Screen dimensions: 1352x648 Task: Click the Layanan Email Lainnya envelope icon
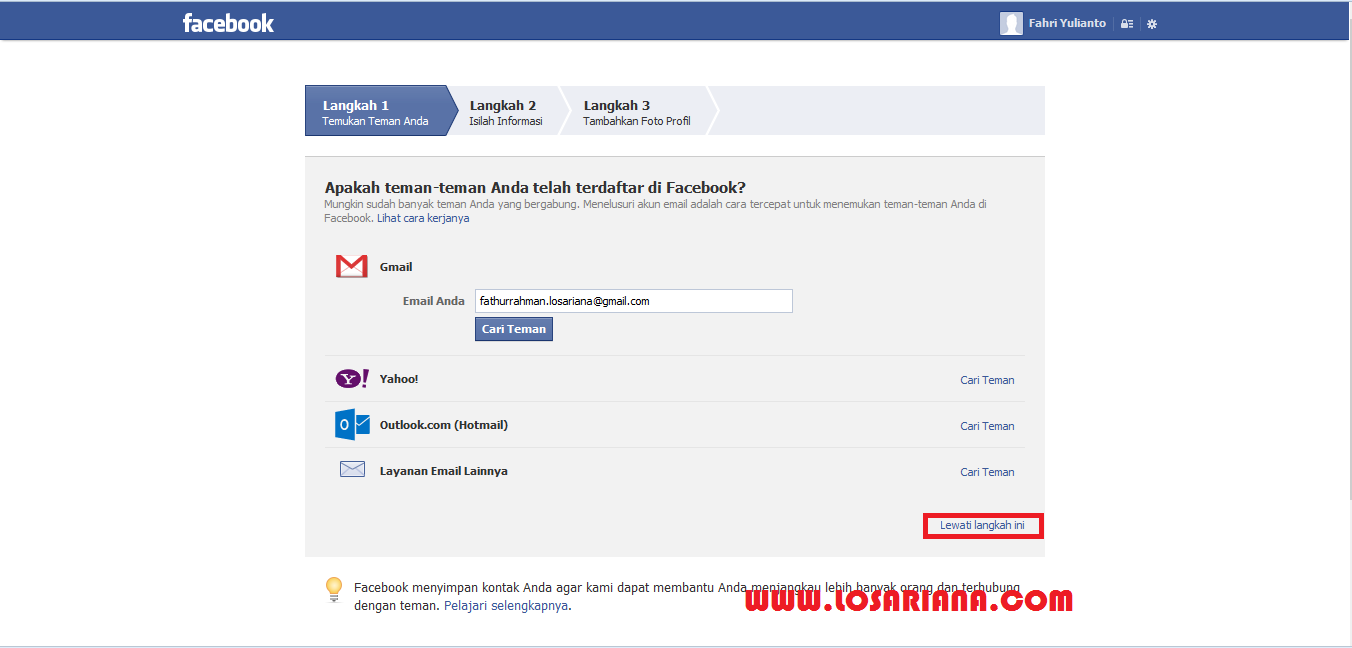352,469
